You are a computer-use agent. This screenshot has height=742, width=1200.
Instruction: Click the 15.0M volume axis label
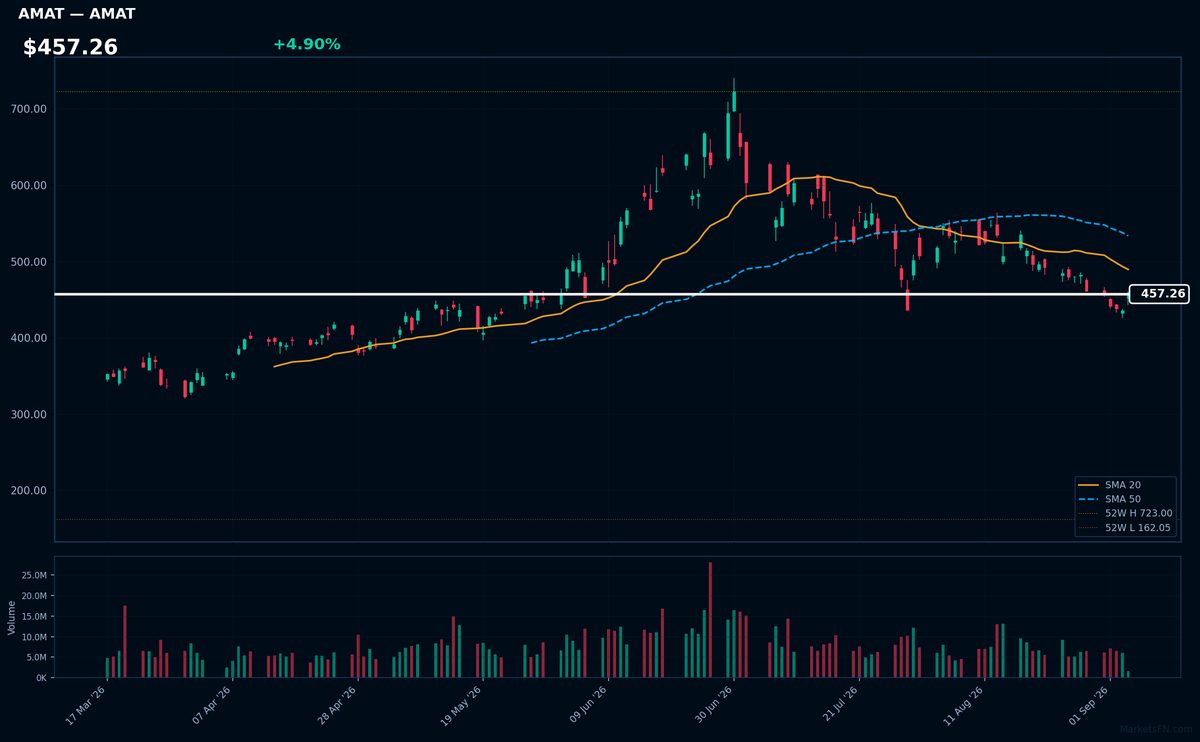35,617
